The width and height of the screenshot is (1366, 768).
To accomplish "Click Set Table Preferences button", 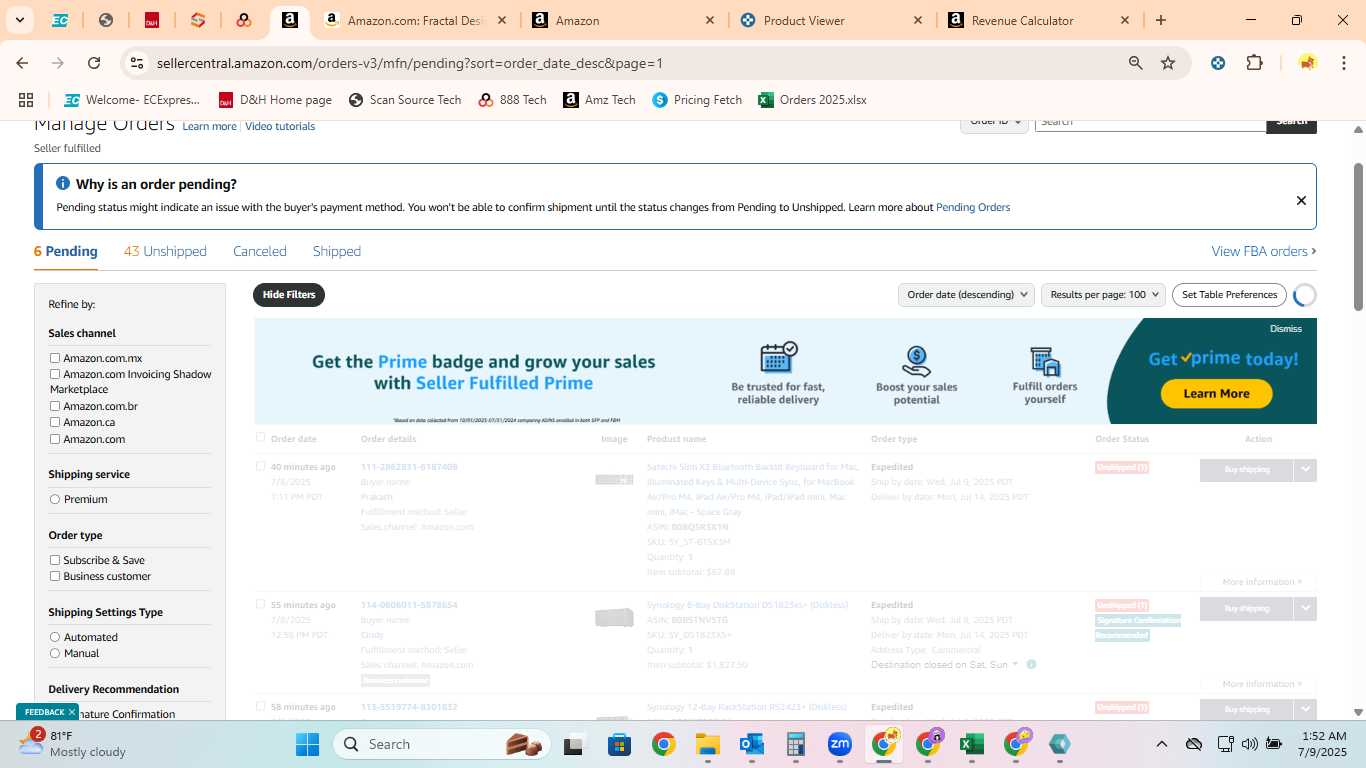I will [1229, 294].
